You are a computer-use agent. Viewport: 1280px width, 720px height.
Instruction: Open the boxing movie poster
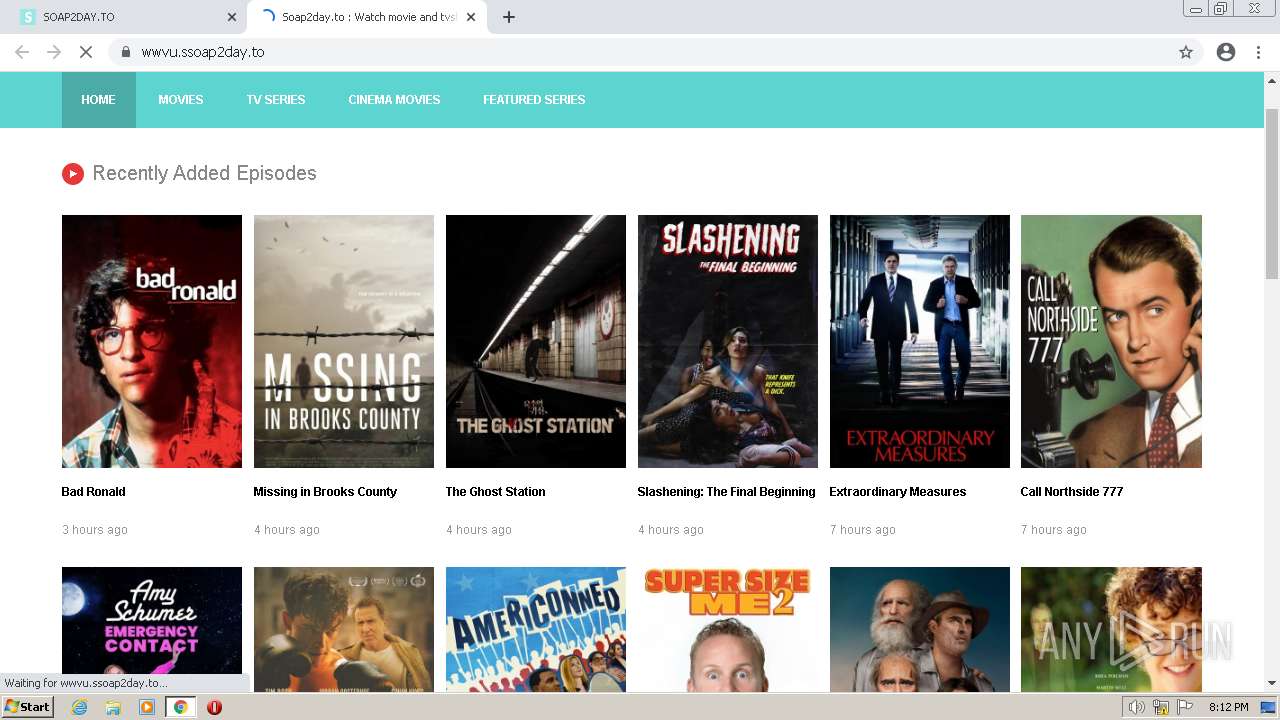344,630
